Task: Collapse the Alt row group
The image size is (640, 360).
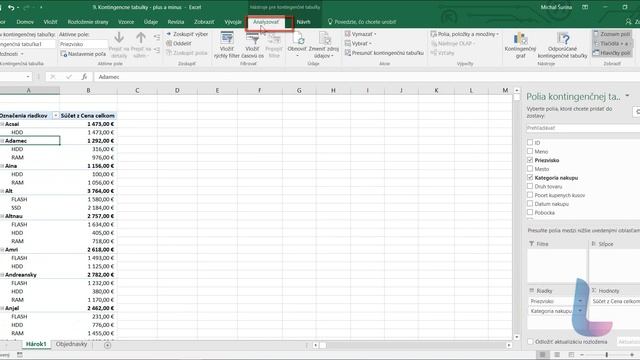Action: coord(2,191)
